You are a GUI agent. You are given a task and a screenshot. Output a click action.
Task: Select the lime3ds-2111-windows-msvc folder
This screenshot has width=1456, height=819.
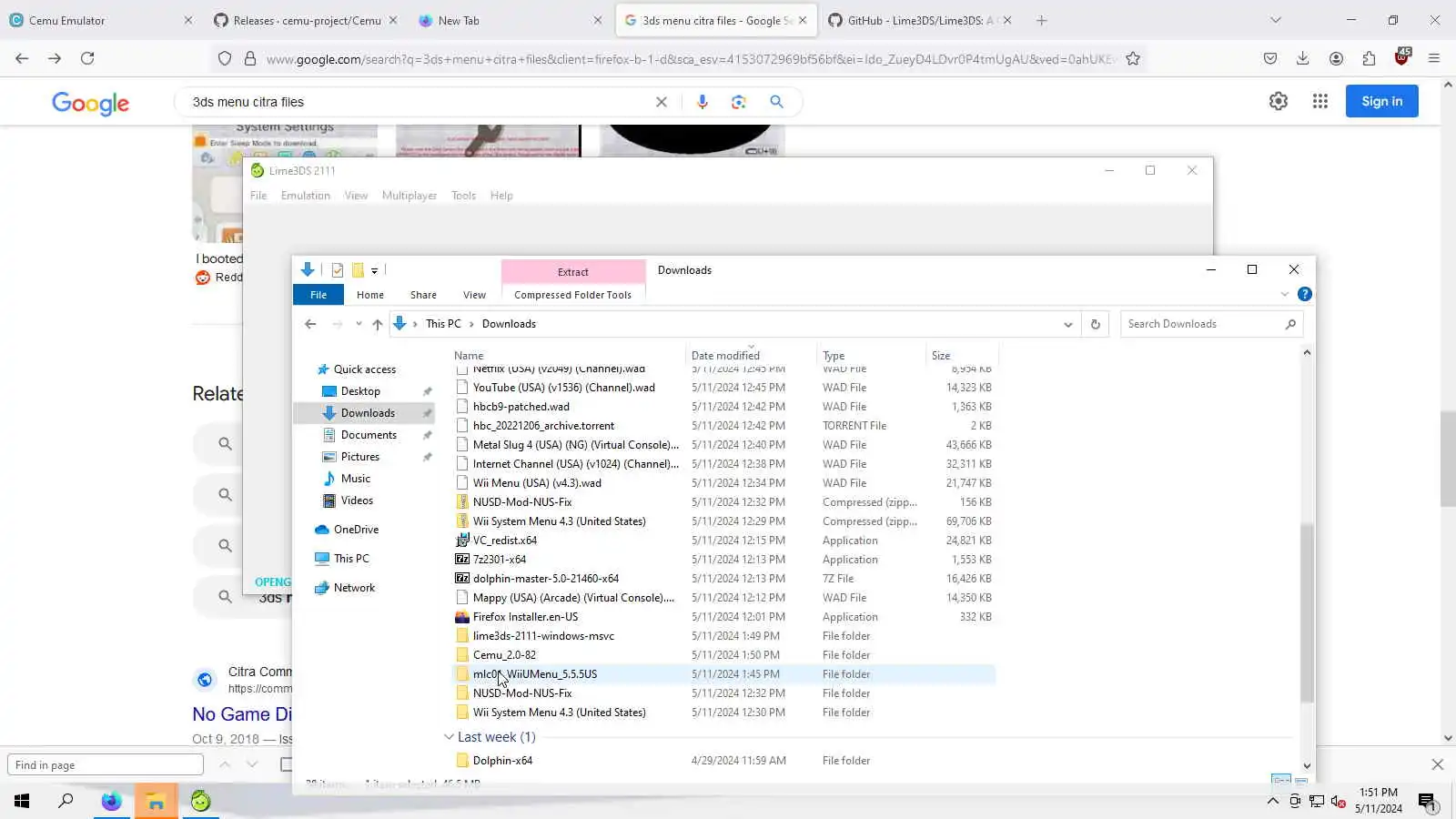pos(543,636)
